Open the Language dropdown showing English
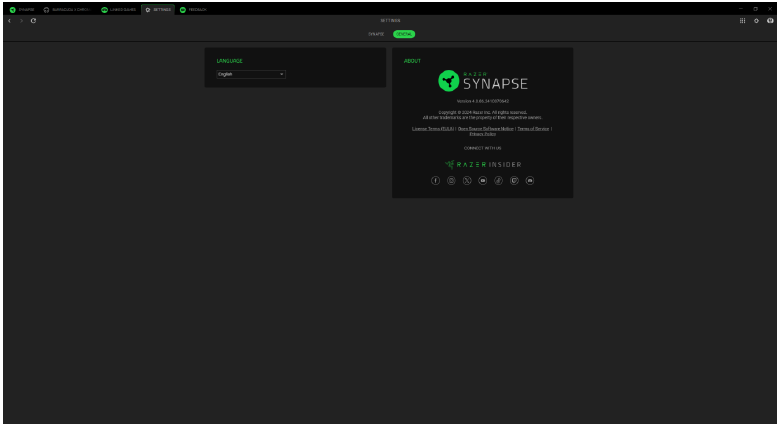777x425 pixels. [251, 74]
